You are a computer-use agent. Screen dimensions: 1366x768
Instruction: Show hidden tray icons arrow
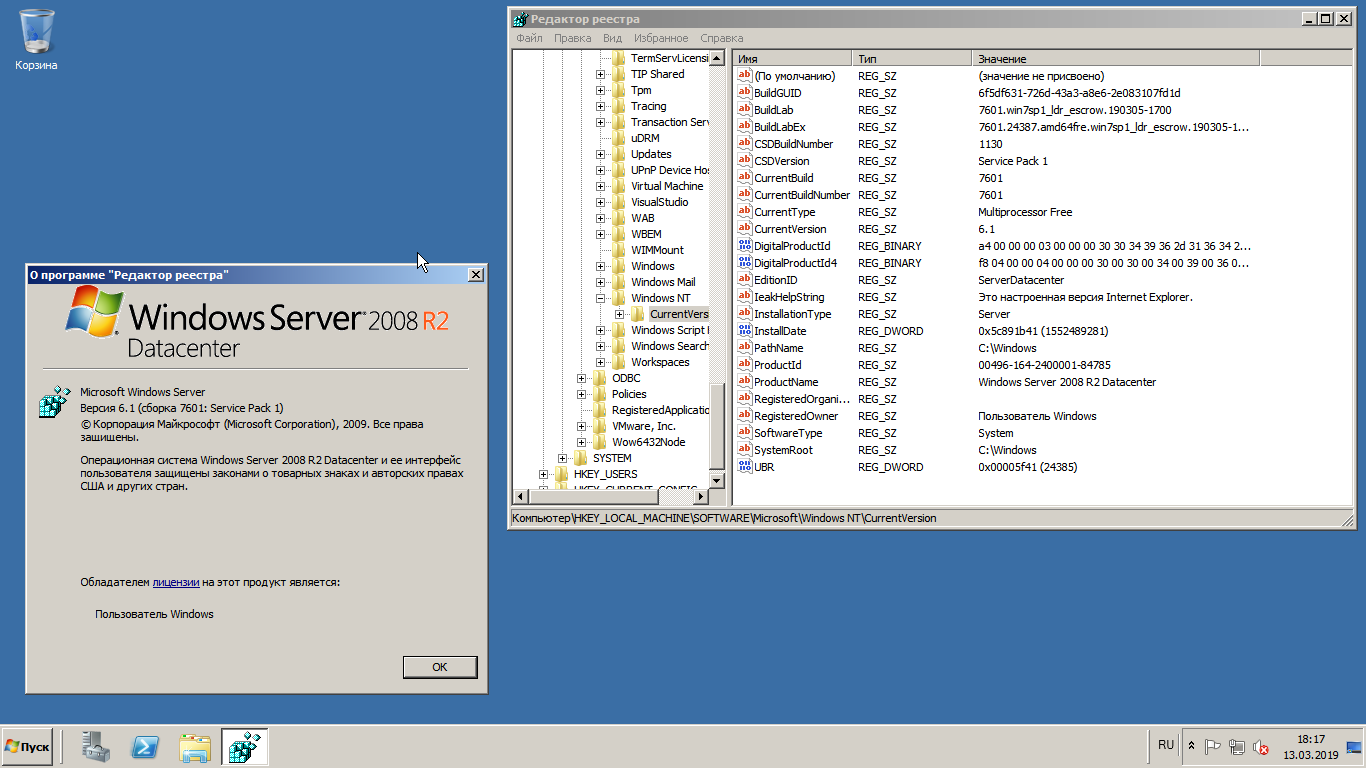[1191, 746]
